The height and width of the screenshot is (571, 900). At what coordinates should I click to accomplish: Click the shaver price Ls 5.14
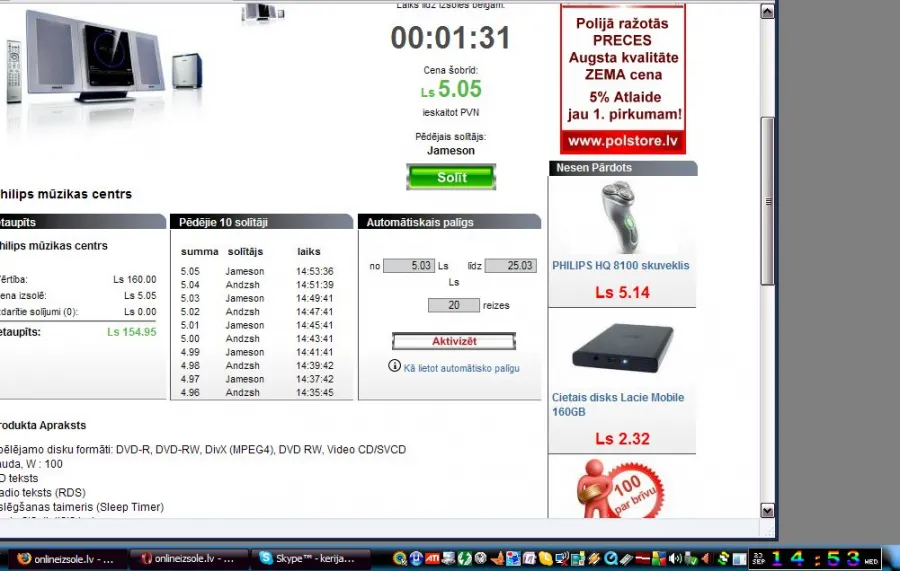point(622,293)
